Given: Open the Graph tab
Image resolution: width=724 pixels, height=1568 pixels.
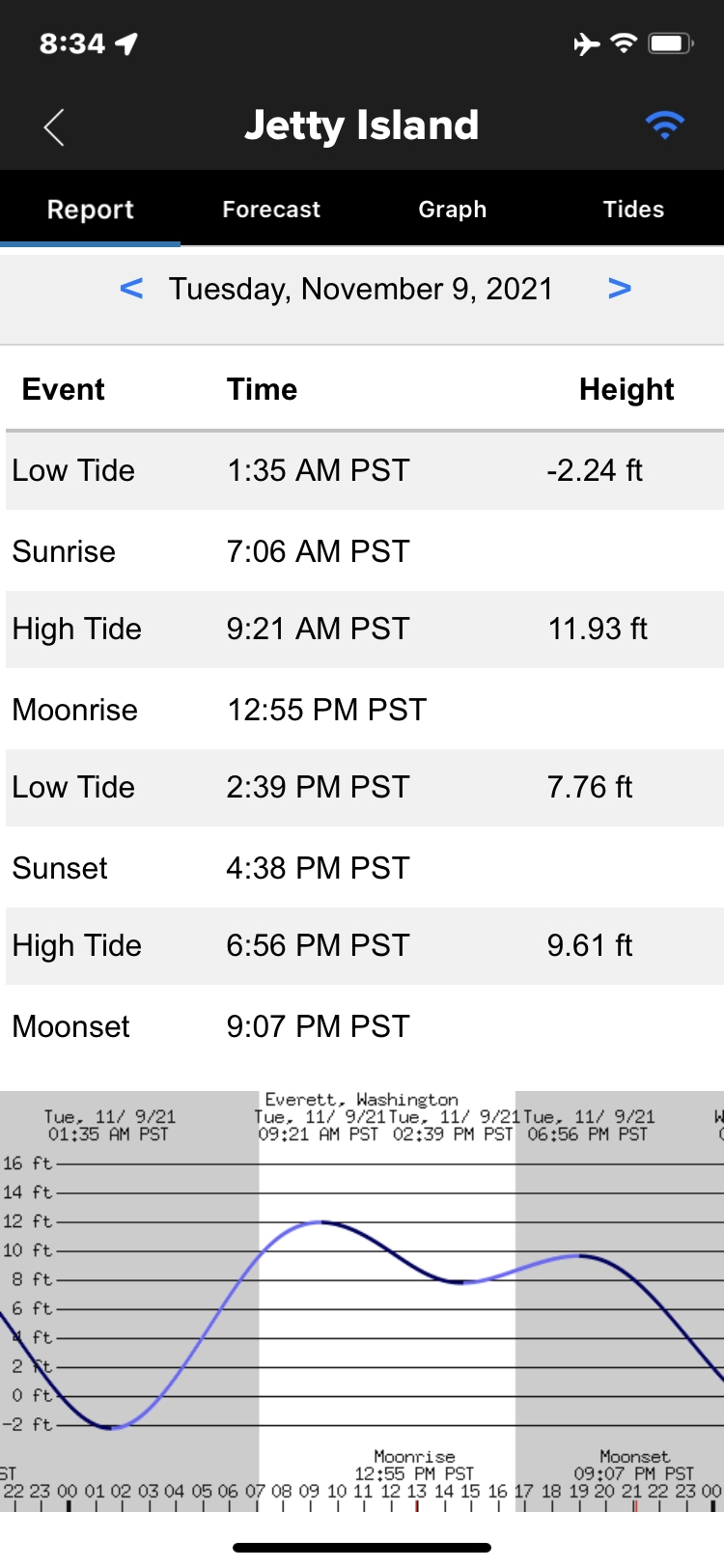Looking at the screenshot, I should pyautogui.click(x=452, y=210).
